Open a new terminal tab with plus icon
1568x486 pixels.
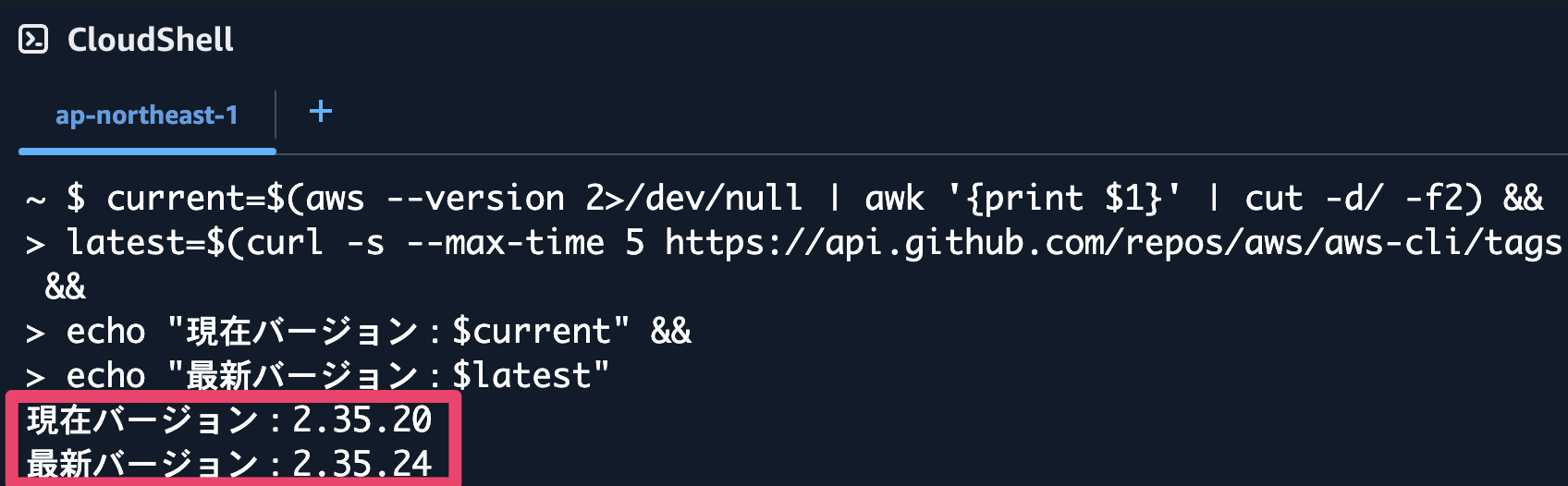click(321, 112)
